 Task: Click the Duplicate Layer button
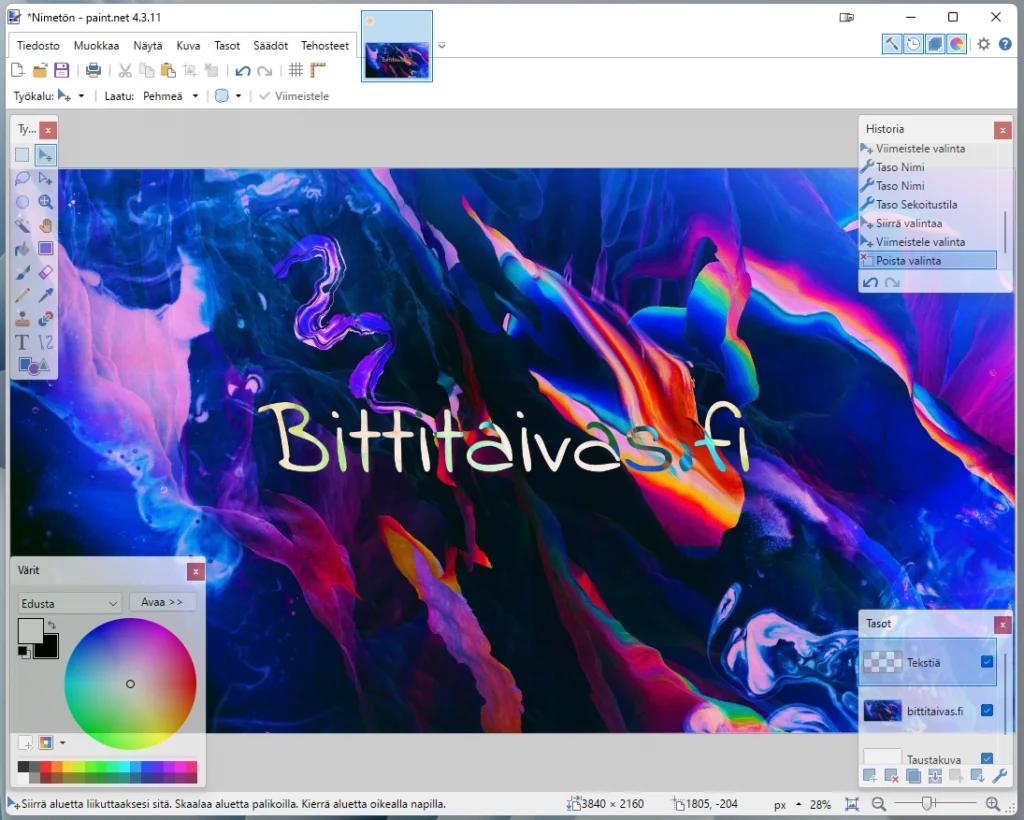point(913,776)
